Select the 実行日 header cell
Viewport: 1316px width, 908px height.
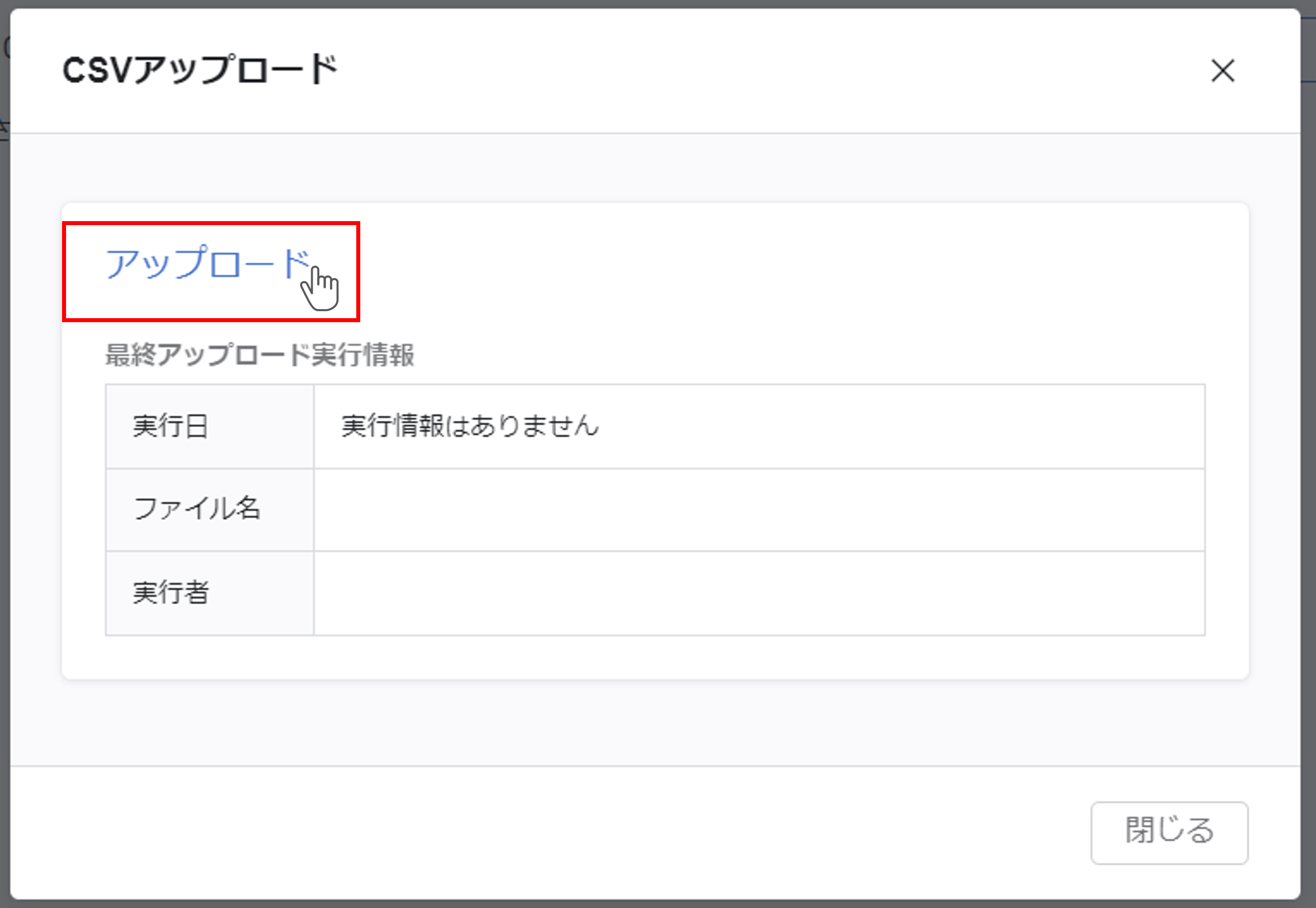click(x=209, y=426)
